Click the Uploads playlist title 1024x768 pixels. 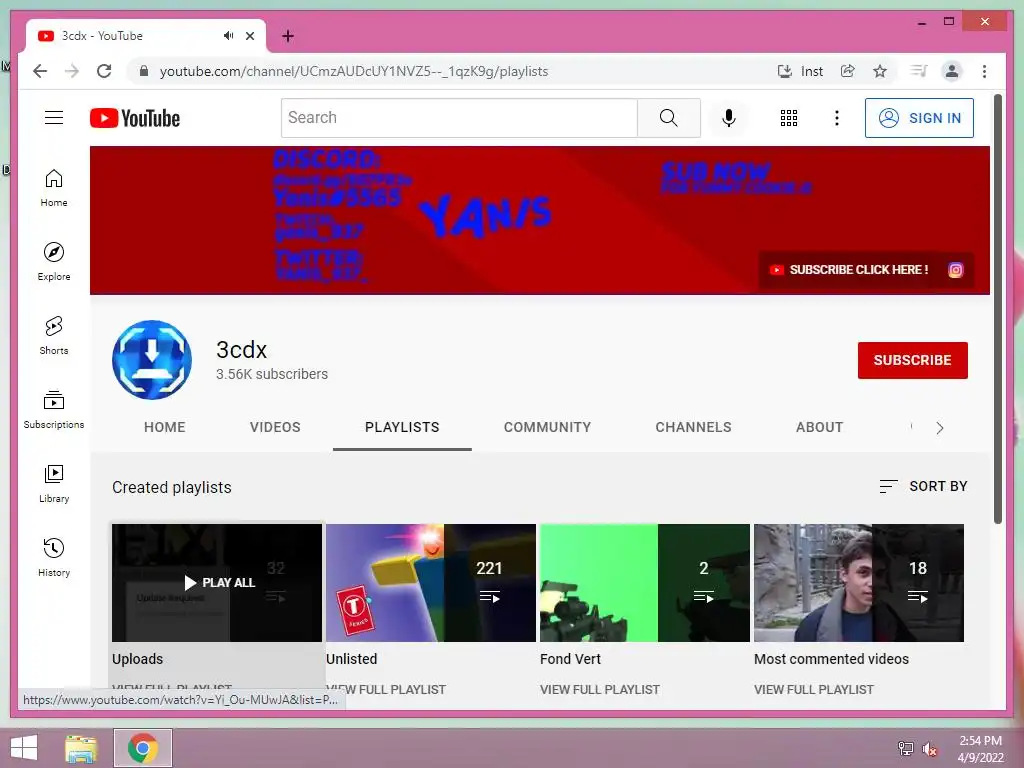(137, 659)
